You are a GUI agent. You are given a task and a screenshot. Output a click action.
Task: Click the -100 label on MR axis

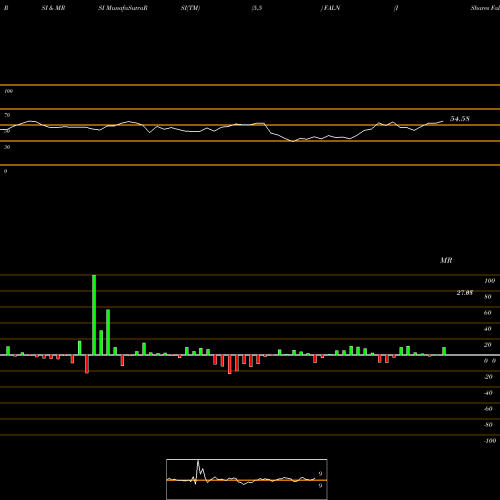489,441
